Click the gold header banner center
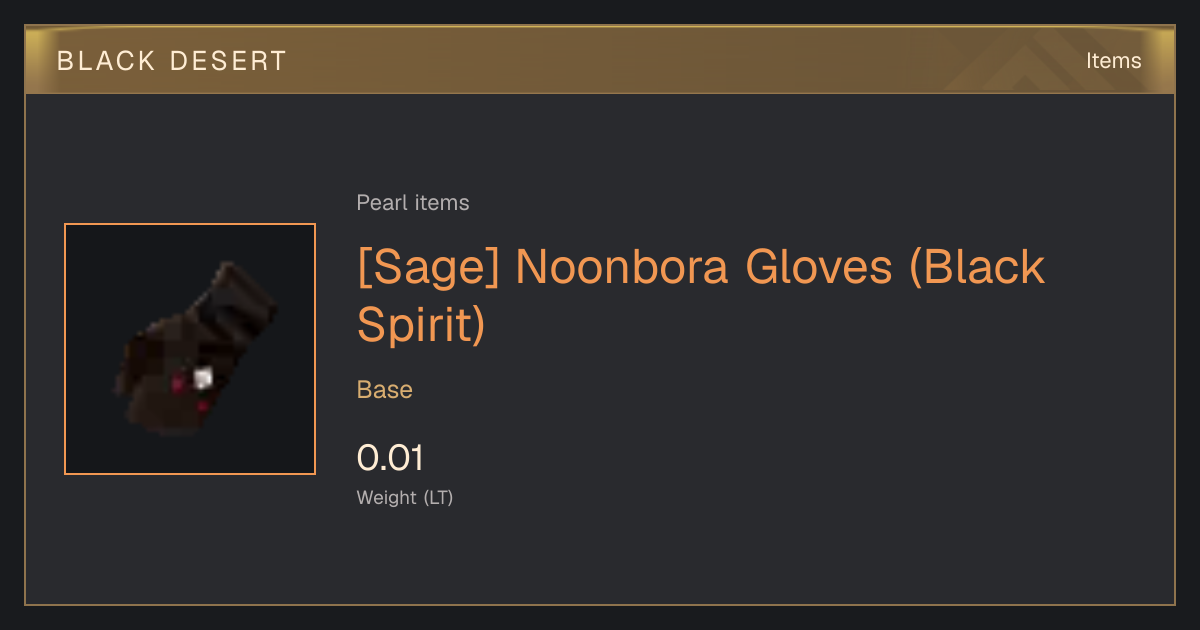Image resolution: width=1200 pixels, height=630 pixels. point(600,61)
